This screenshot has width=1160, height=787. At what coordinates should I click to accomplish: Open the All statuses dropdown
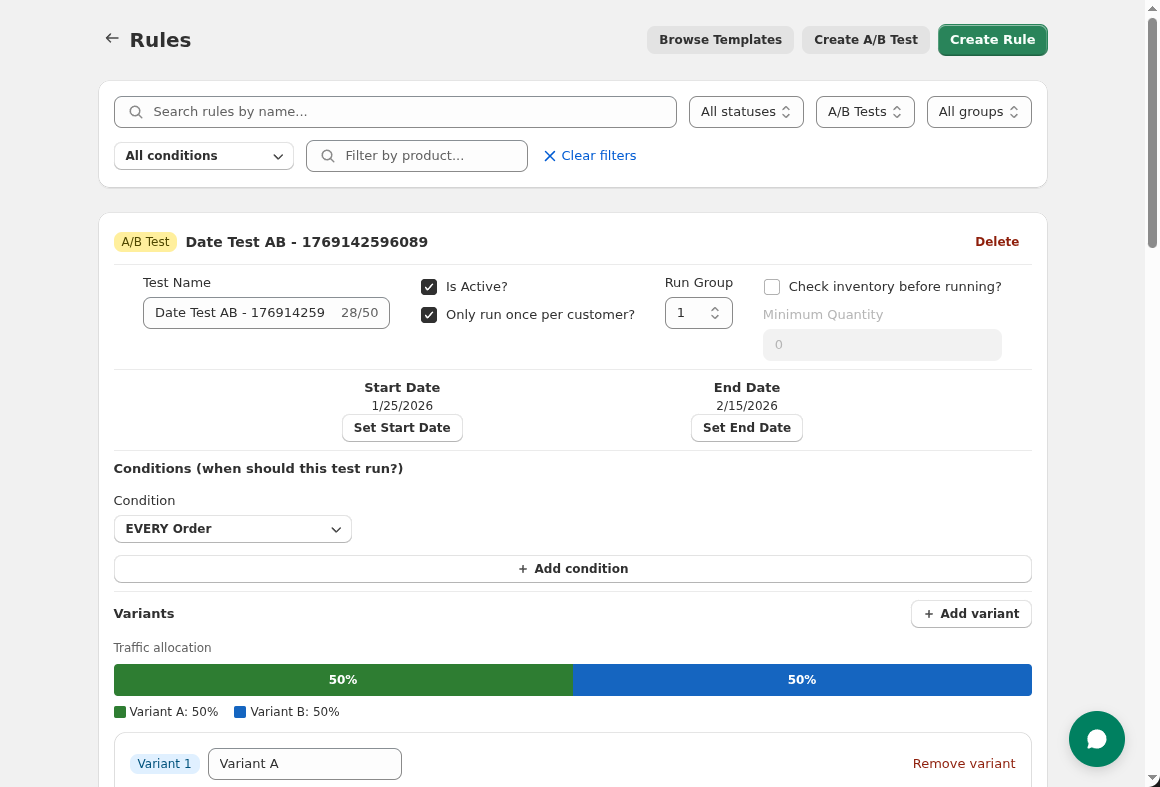pos(746,111)
